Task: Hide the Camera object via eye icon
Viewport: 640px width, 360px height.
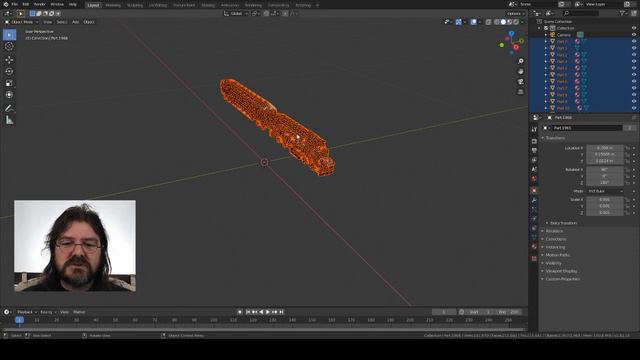Action: click(x=634, y=35)
